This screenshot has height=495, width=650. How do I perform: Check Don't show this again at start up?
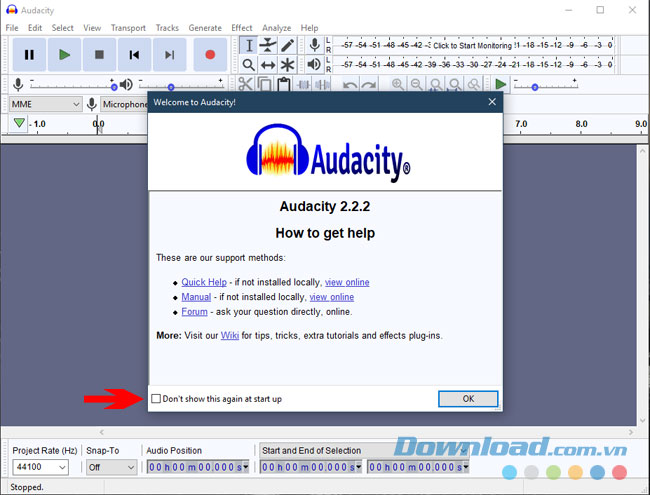tap(156, 399)
